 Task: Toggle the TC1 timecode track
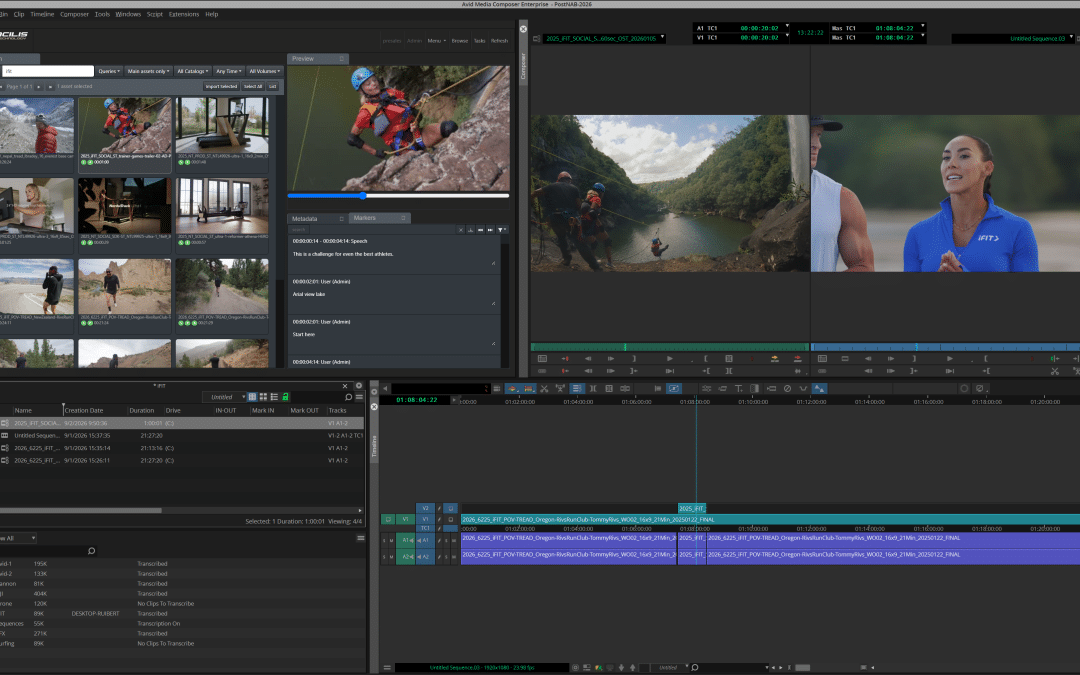pyautogui.click(x=425, y=528)
